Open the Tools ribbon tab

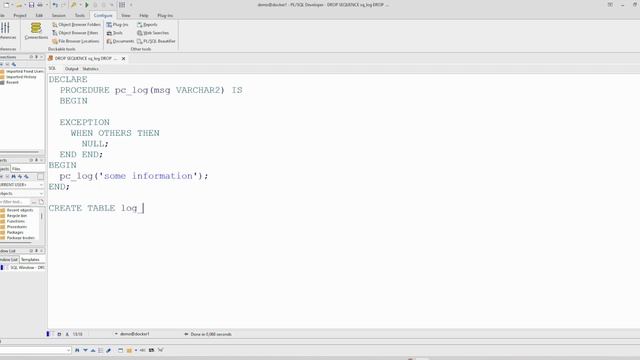point(80,16)
